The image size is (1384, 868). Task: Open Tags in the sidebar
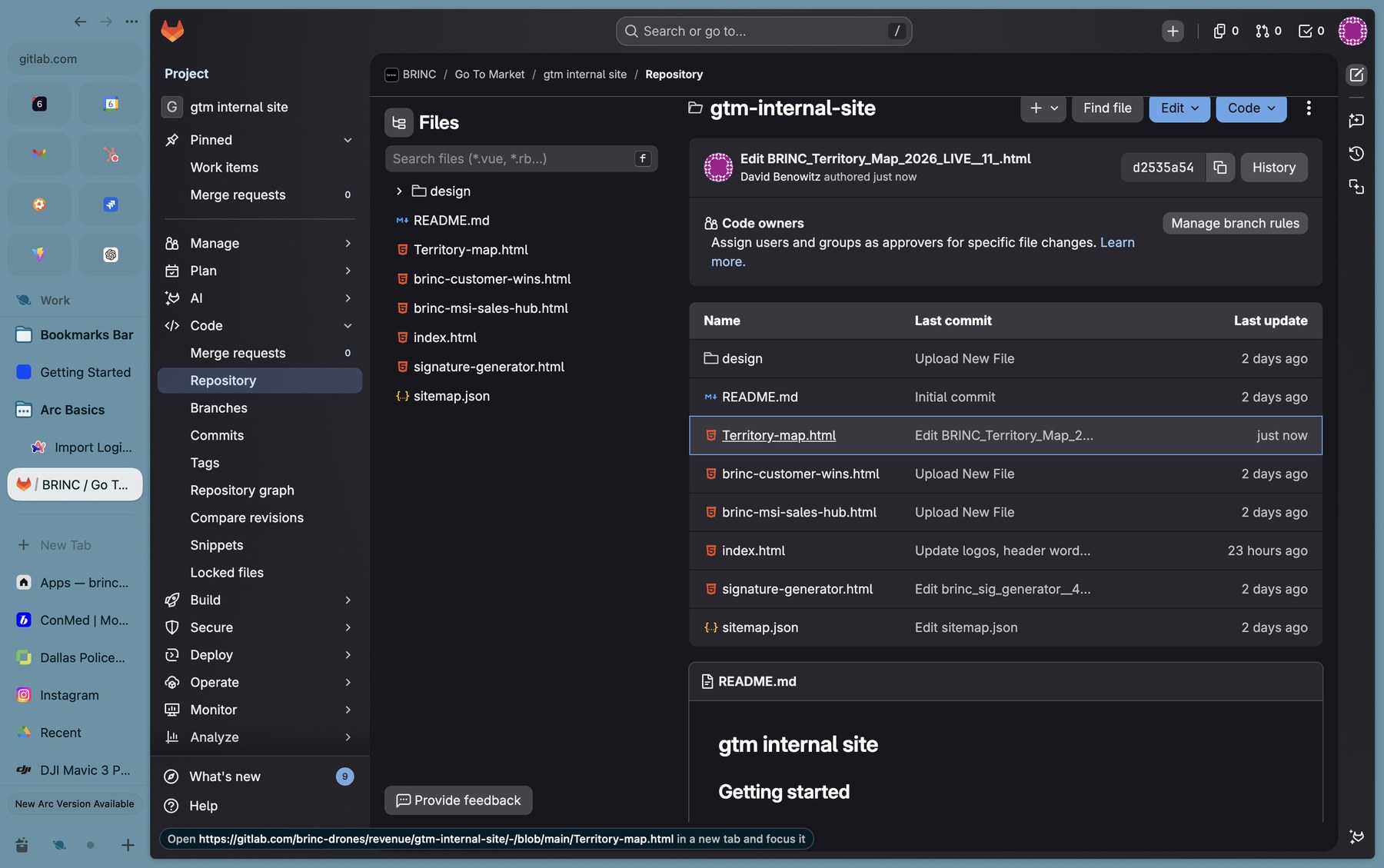(260, 463)
